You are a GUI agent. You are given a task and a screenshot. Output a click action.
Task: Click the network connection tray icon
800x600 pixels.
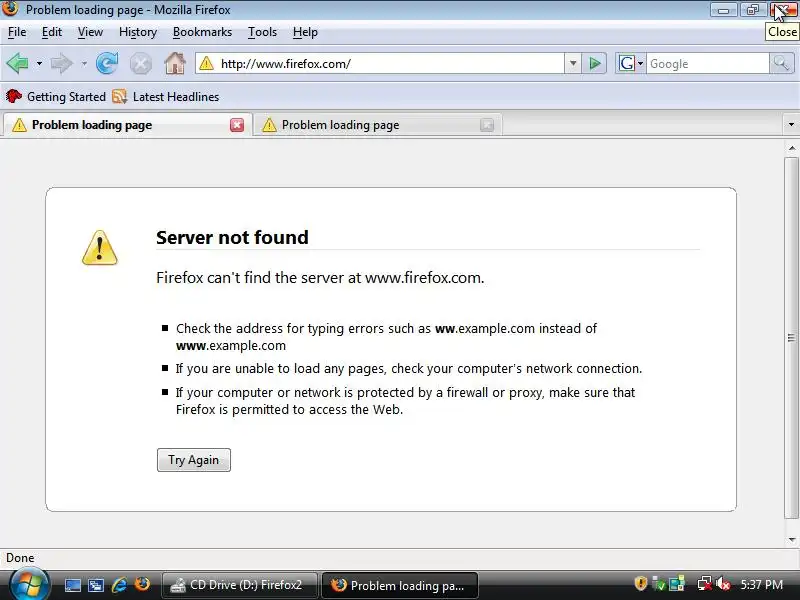(x=705, y=583)
